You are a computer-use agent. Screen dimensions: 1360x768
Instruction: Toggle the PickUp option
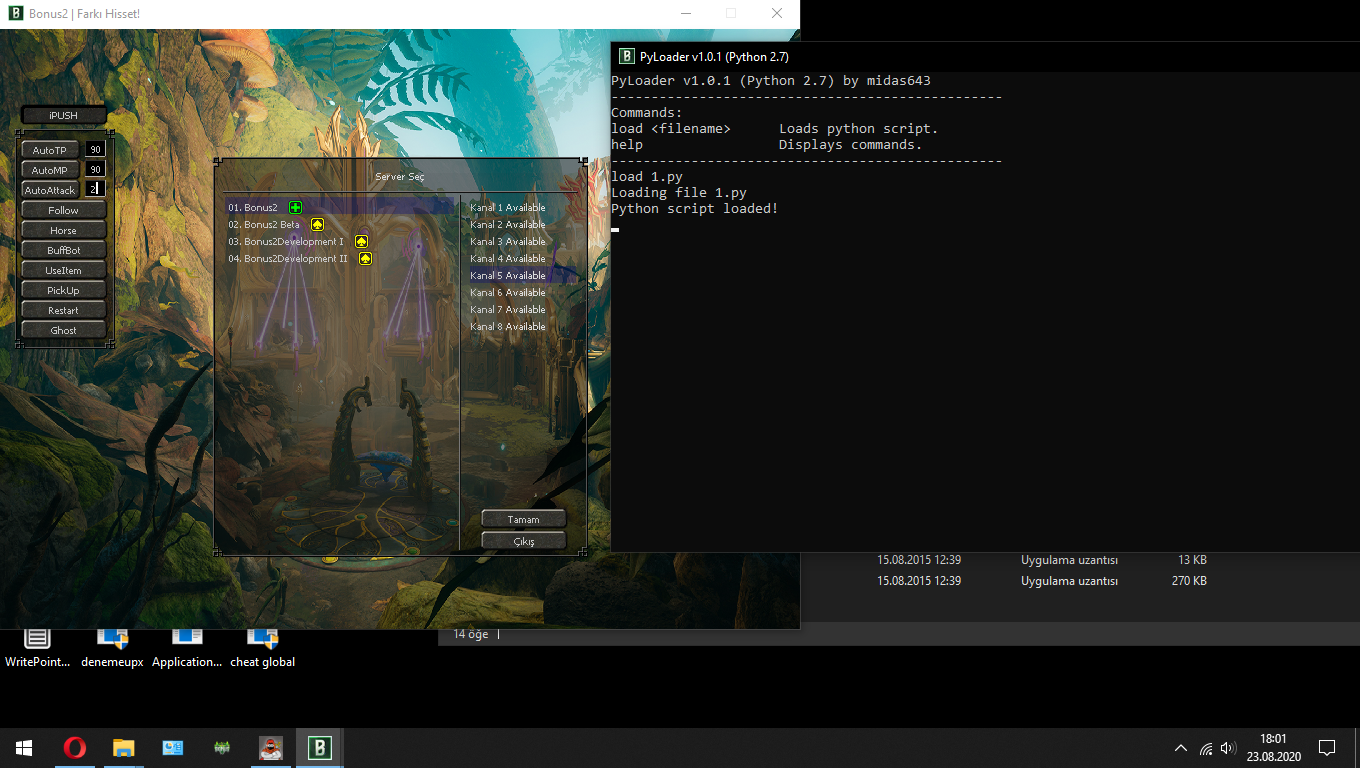coord(63,290)
